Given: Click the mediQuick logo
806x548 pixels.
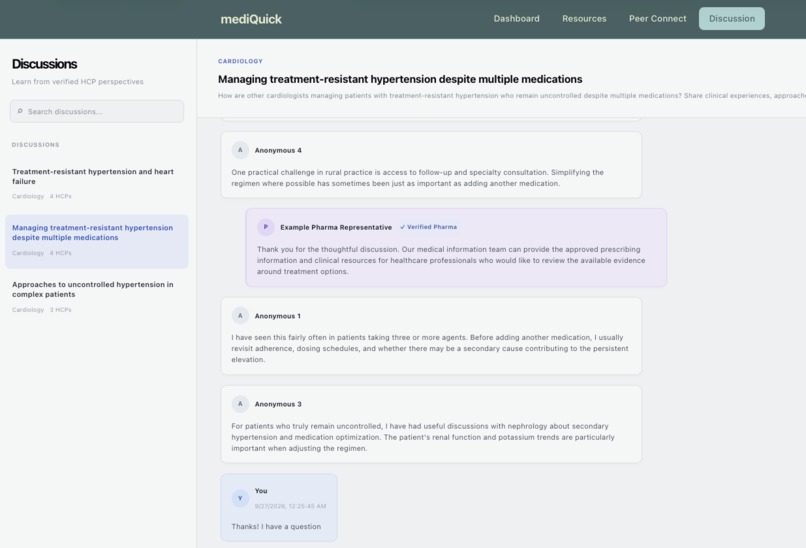Looking at the screenshot, I should click(x=251, y=19).
